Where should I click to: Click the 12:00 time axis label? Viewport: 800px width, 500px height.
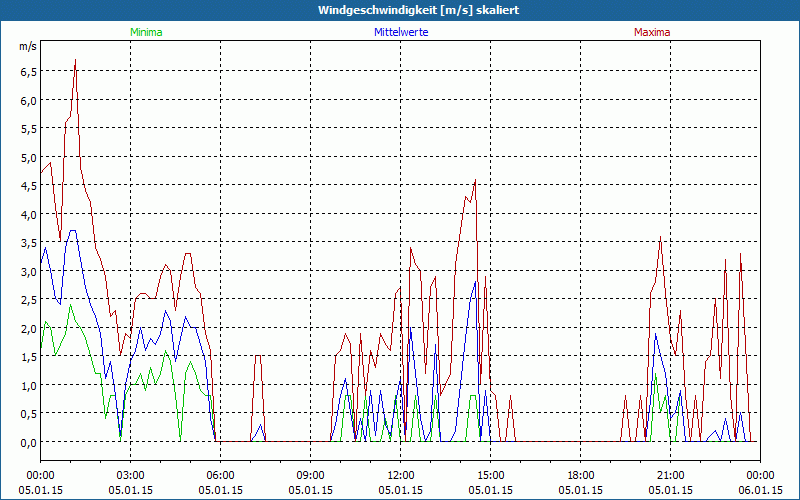coord(401,476)
